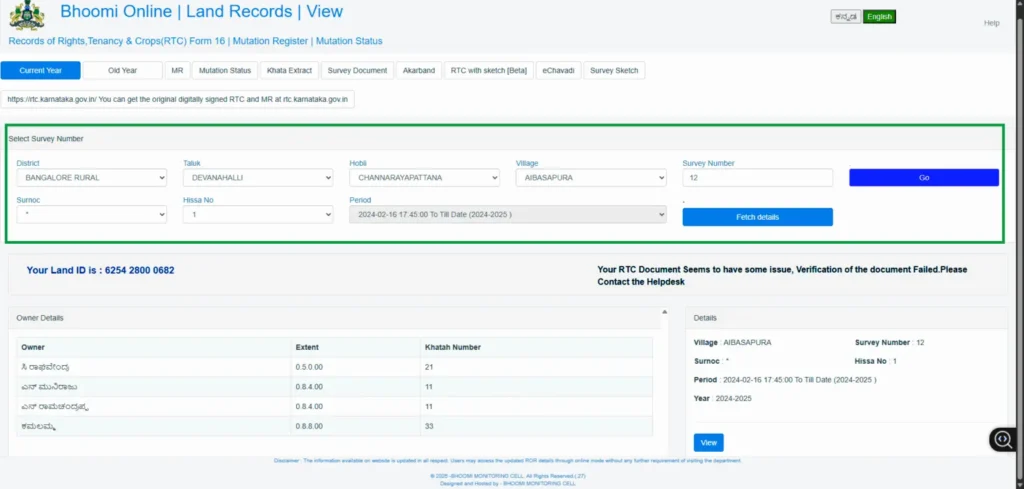This screenshot has height=489, width=1024.
Task: Expand the Taluk dropdown showing DEVANAHALLI
Action: pos(258,178)
